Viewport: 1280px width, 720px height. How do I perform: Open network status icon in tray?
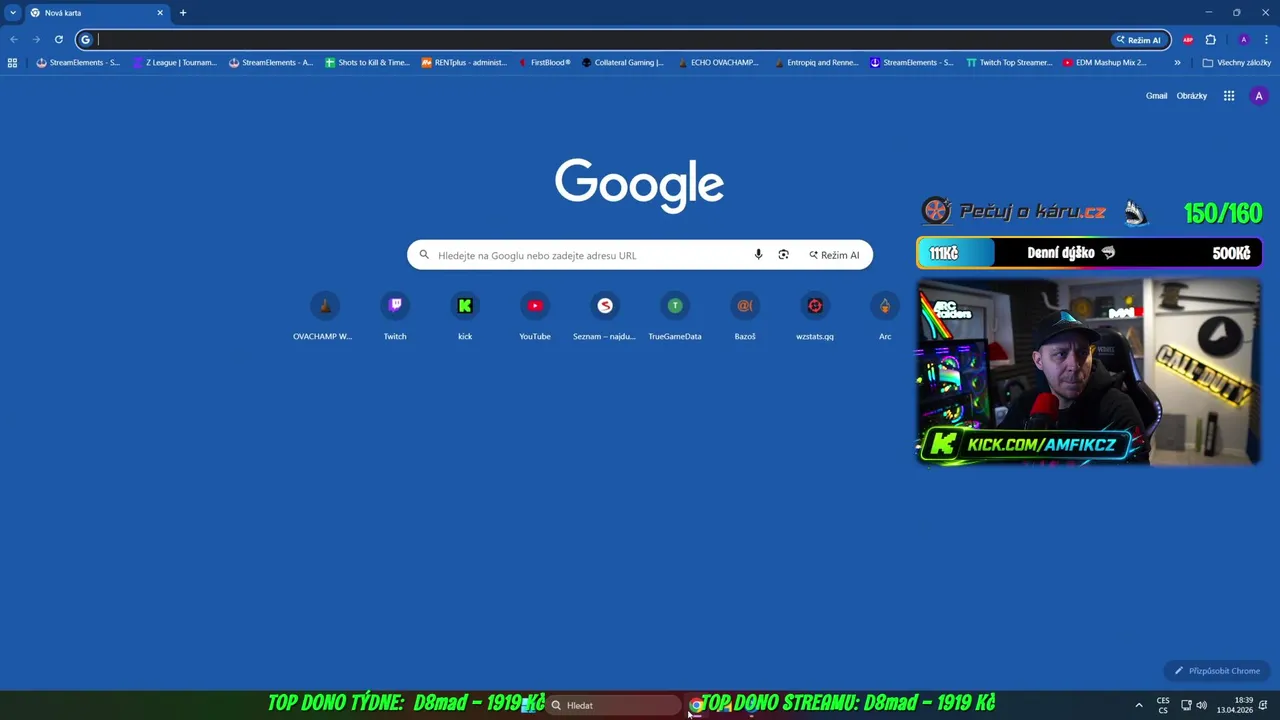click(1187, 705)
